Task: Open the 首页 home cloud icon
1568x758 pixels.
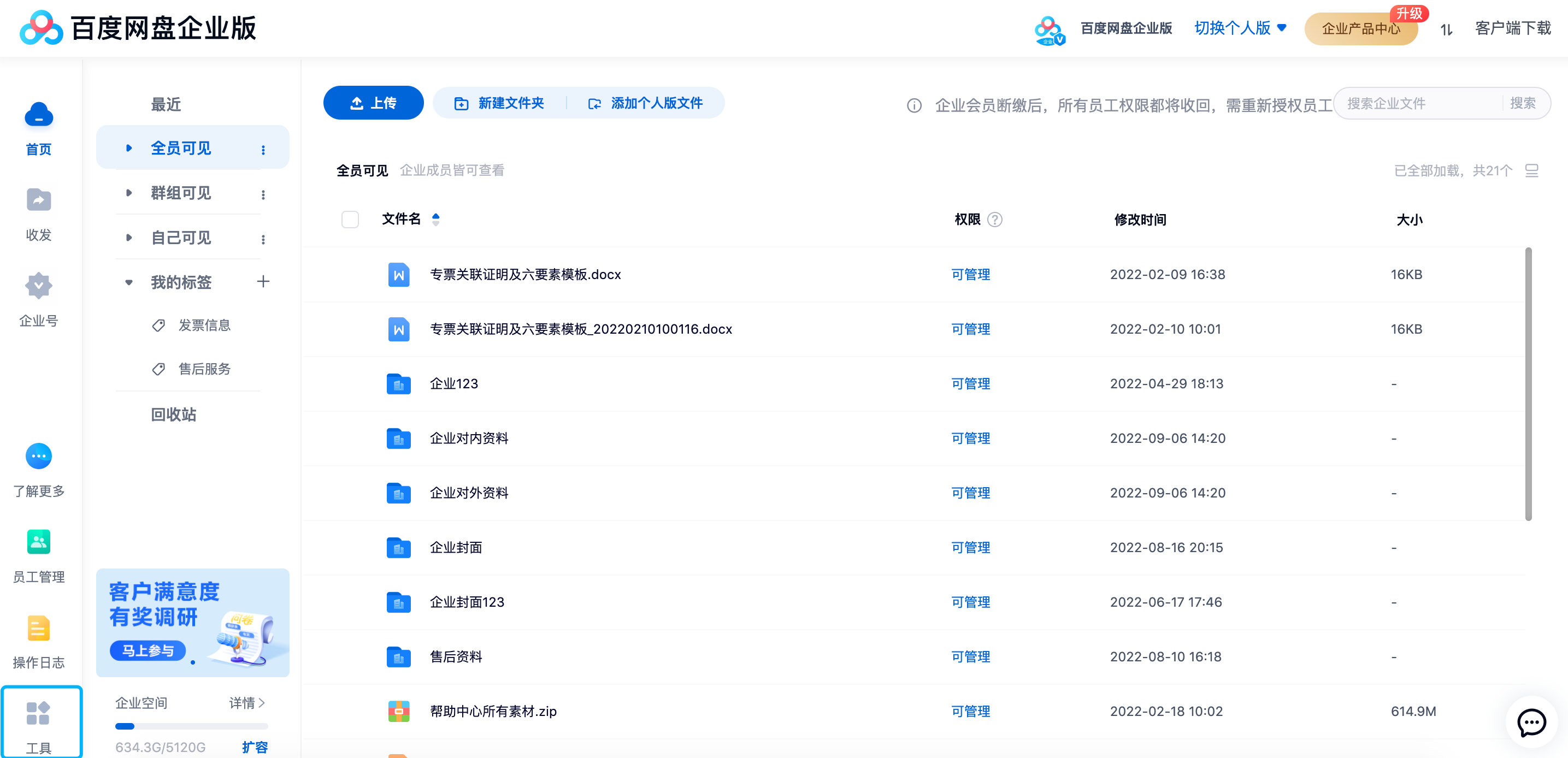Action: point(38,115)
